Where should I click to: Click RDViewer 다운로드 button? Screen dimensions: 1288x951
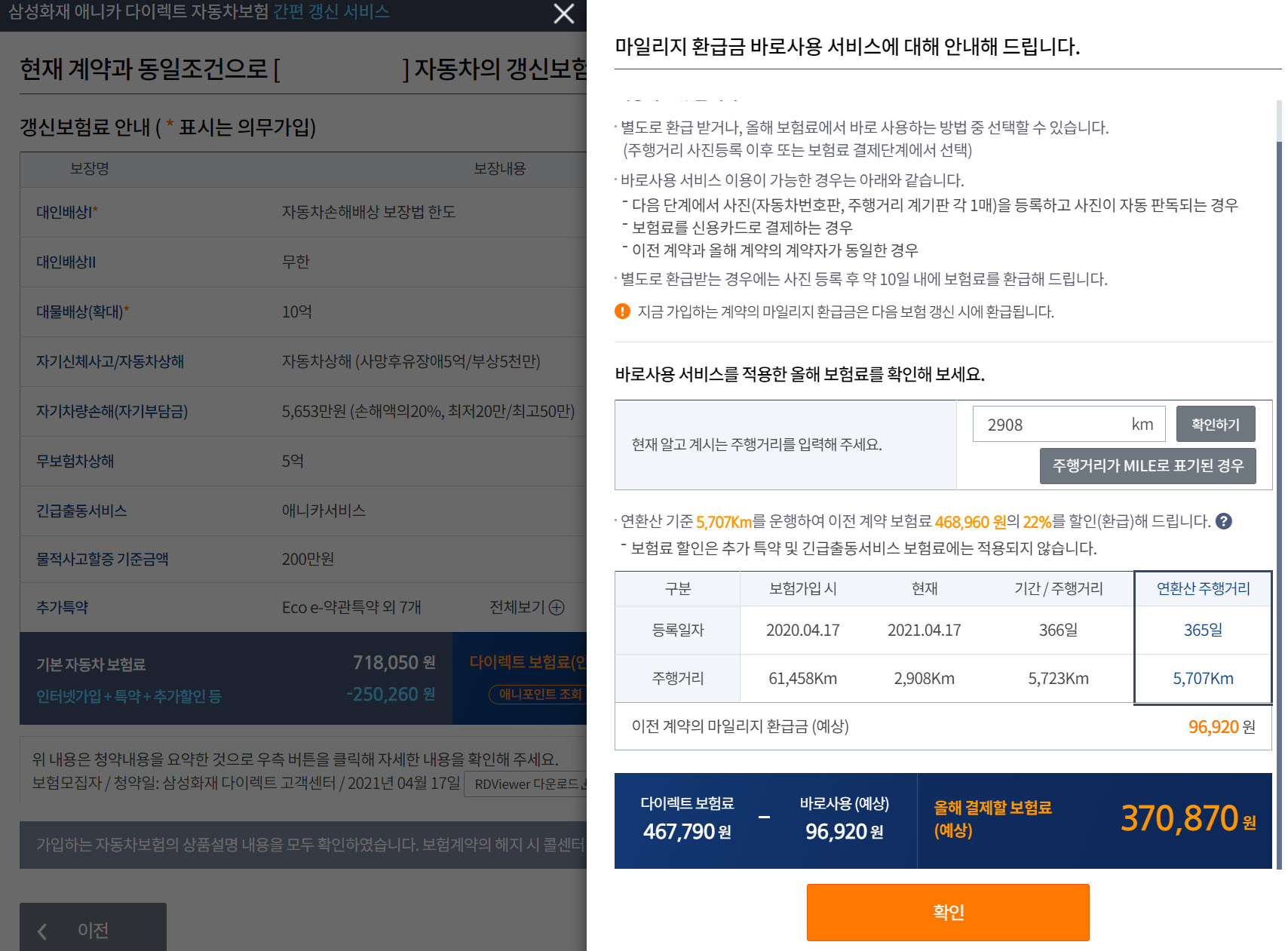(526, 784)
